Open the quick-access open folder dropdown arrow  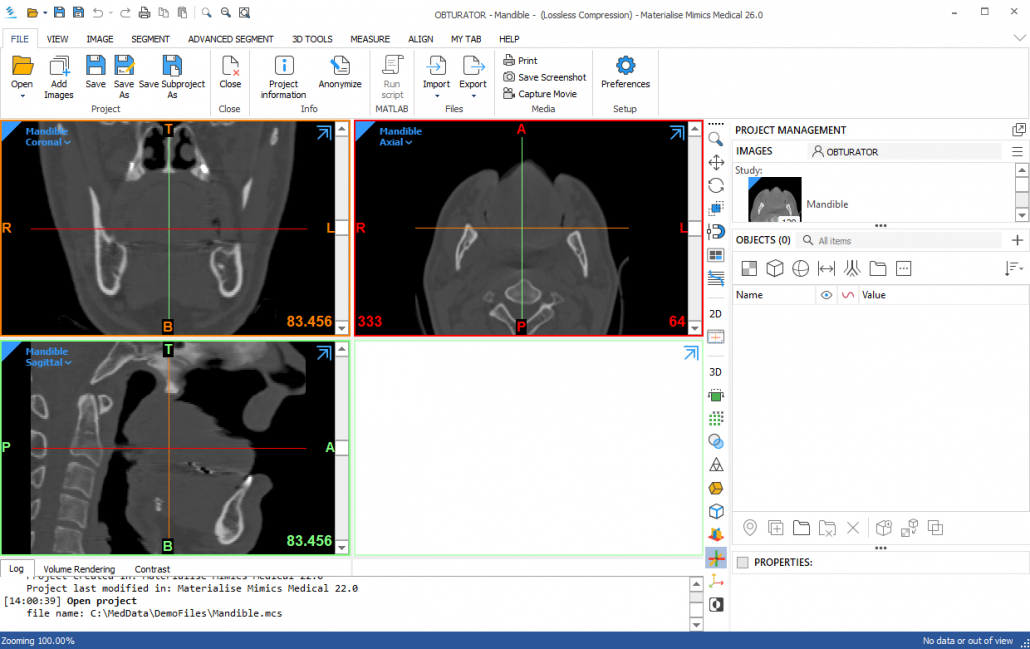pyautogui.click(x=45, y=12)
